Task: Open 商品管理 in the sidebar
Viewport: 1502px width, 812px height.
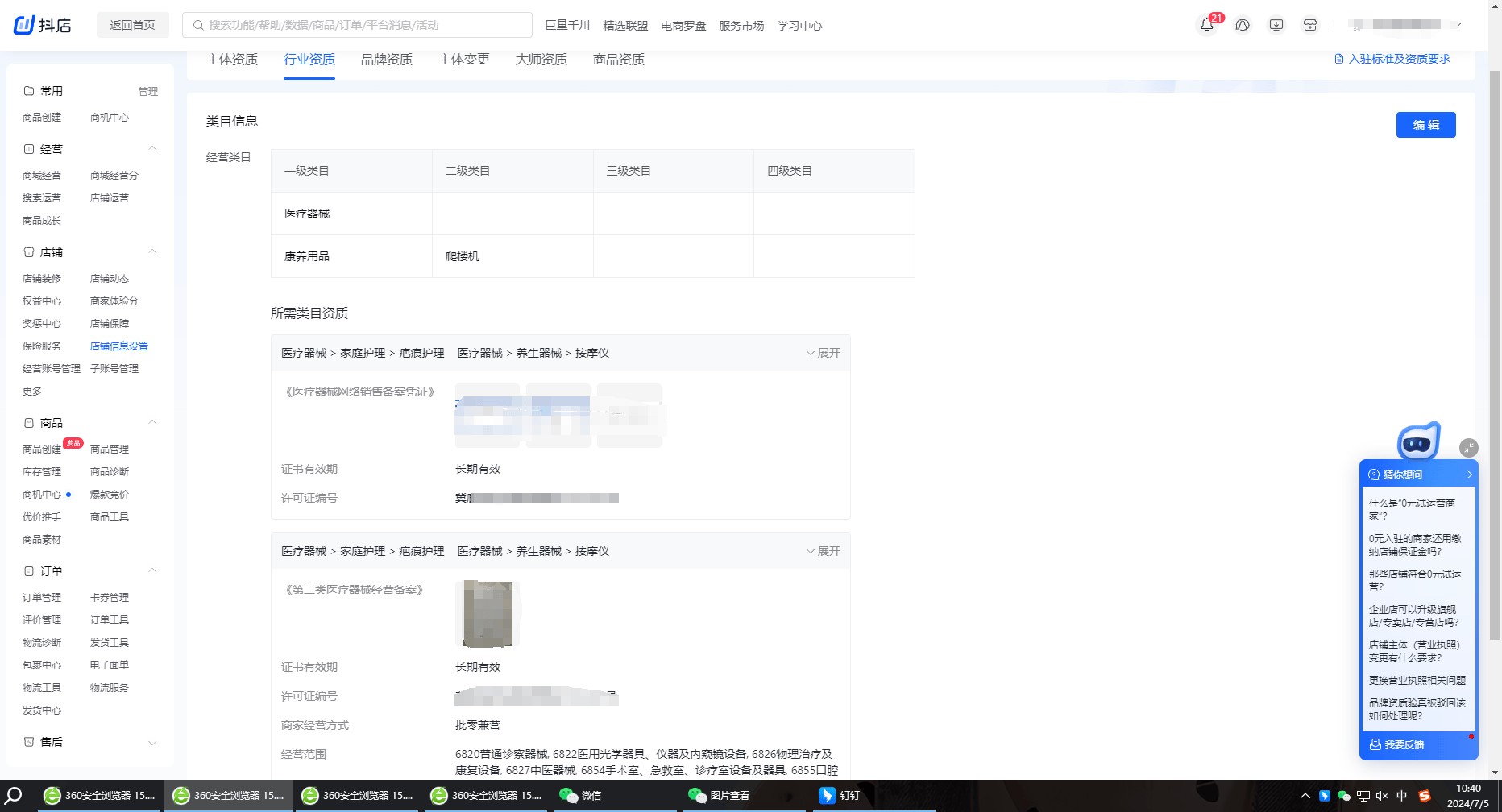Action: (x=110, y=449)
